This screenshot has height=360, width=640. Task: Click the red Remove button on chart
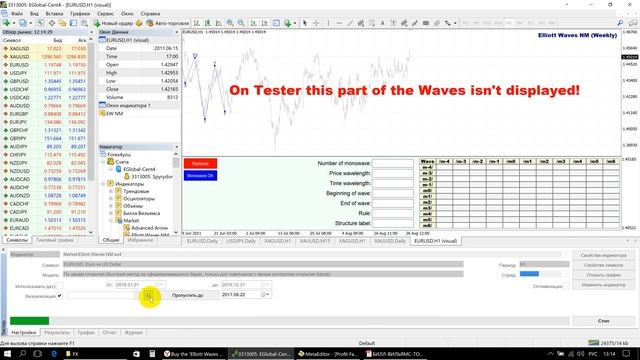[200, 164]
